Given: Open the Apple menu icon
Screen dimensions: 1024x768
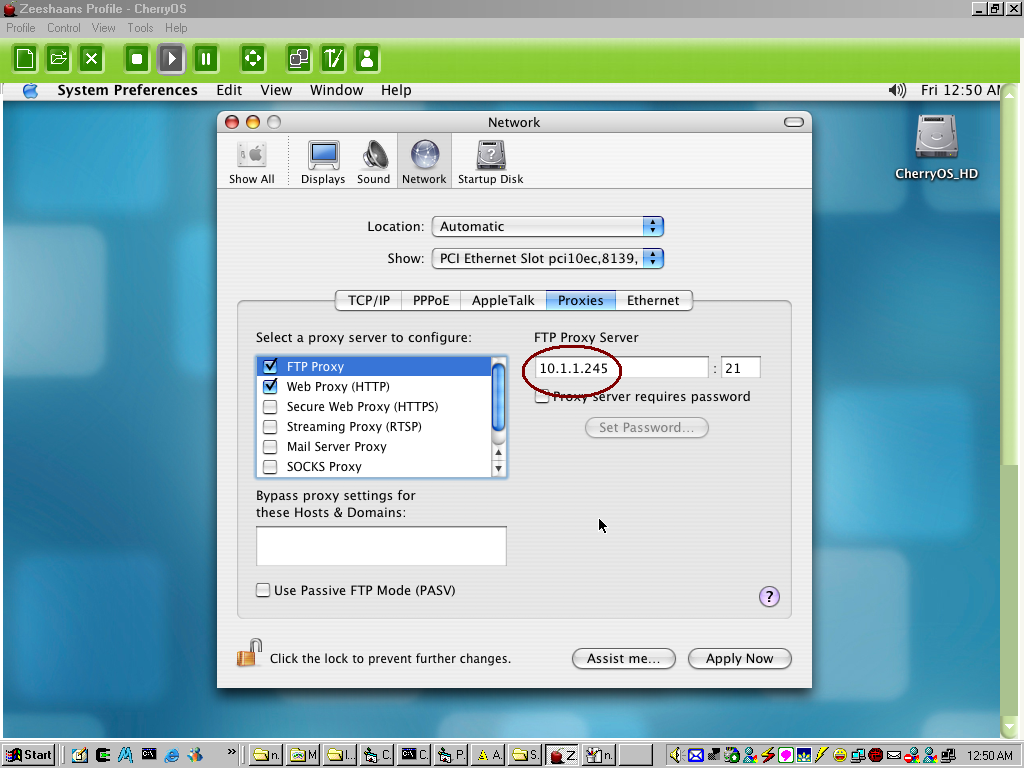Looking at the screenshot, I should tap(31, 91).
